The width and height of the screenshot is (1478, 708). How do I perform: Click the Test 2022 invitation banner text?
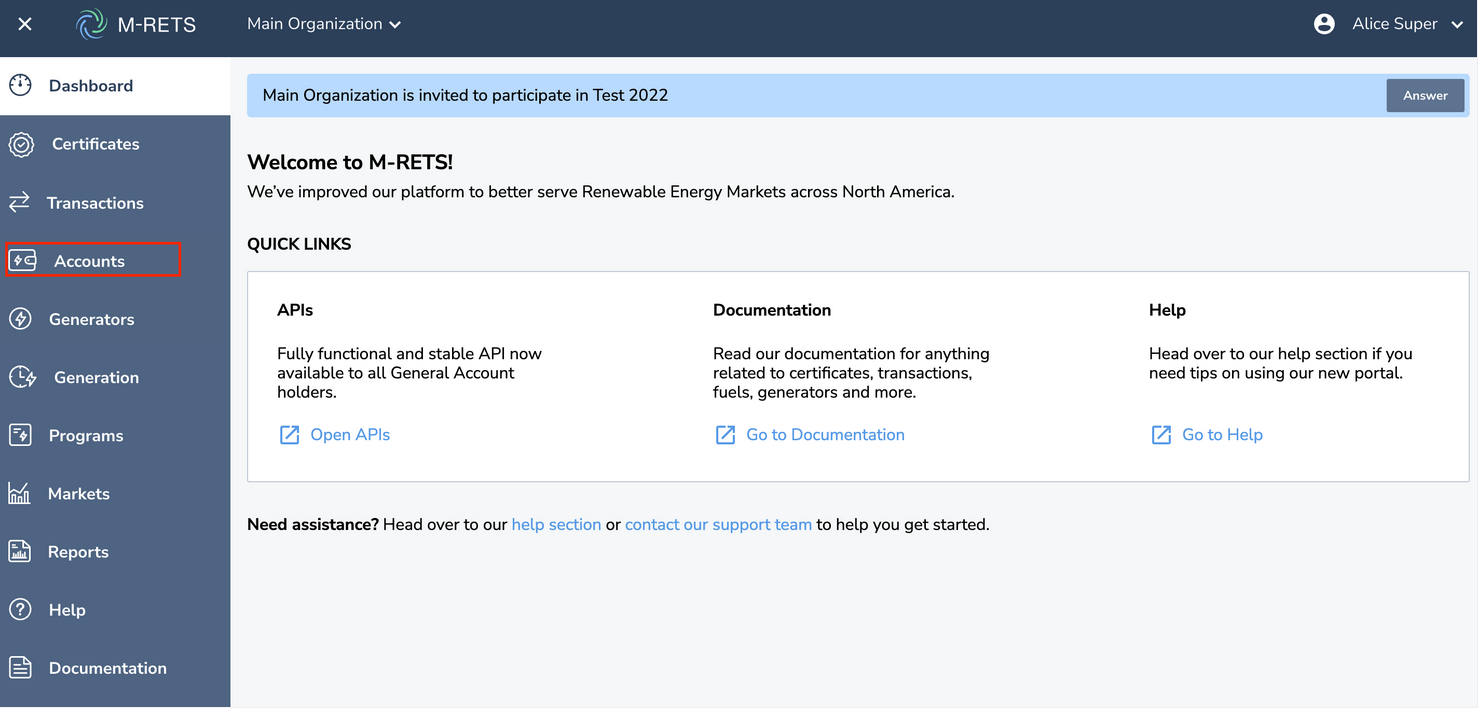(x=465, y=95)
